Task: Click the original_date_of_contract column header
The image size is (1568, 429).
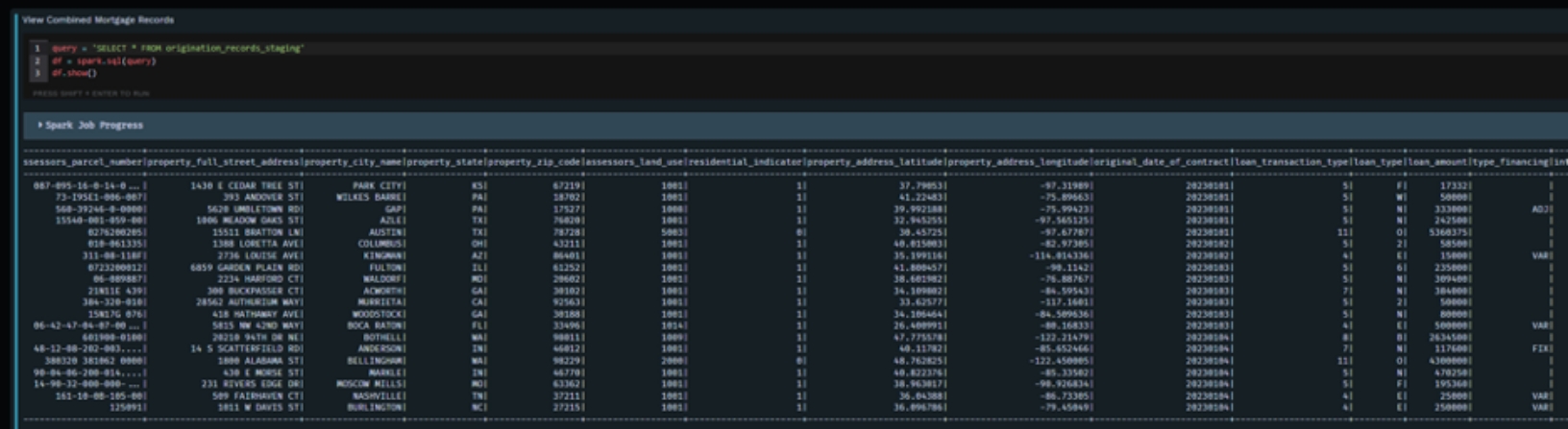Action: click(x=1163, y=162)
